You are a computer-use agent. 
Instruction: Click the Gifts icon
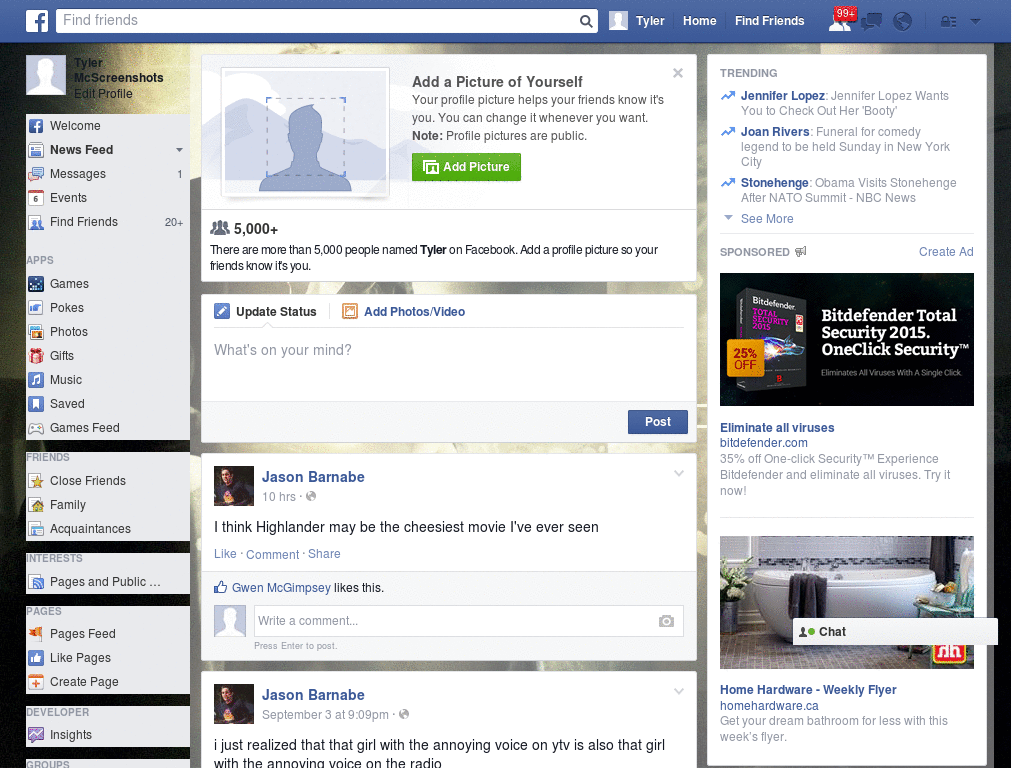tap(36, 356)
